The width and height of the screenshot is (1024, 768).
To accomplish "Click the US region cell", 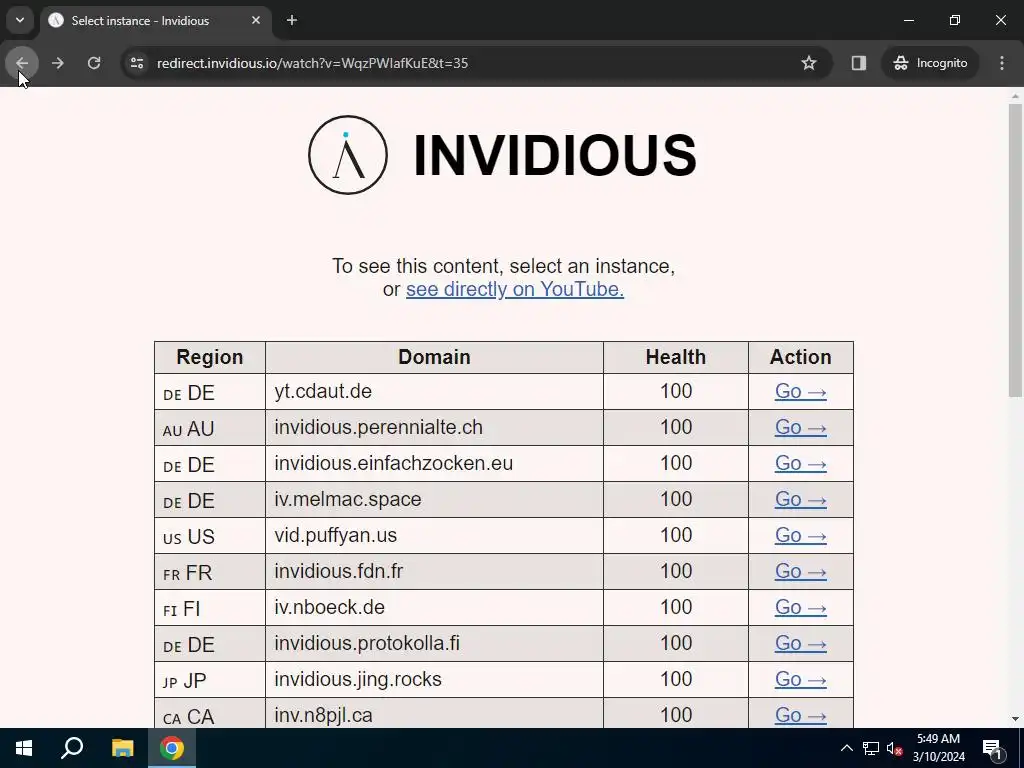I will [x=210, y=536].
